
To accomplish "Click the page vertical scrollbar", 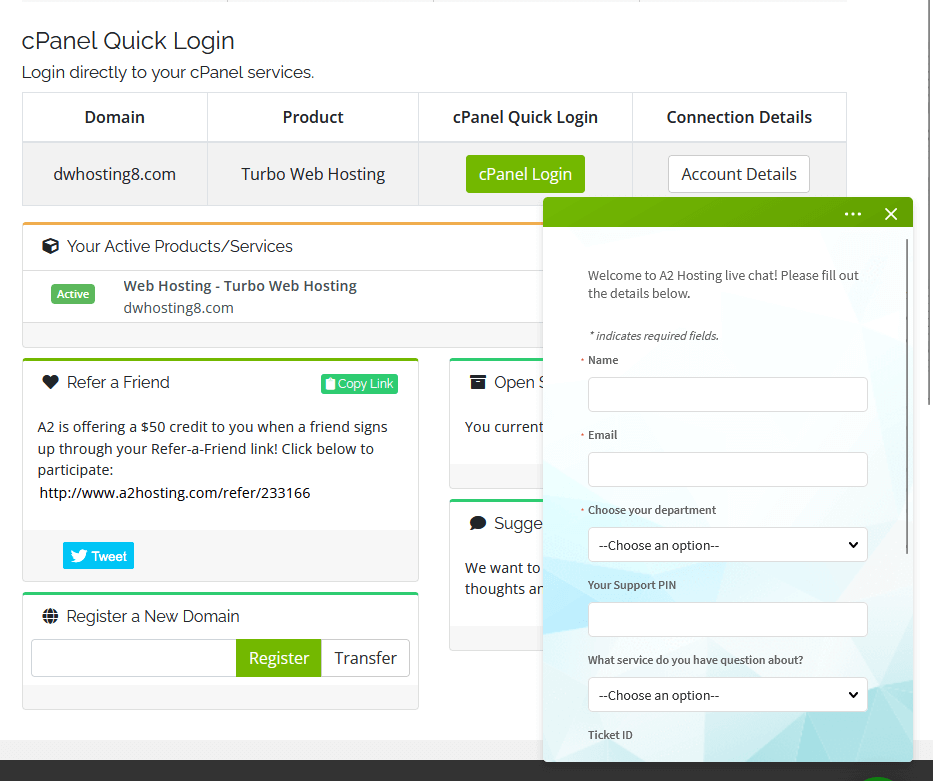I will tap(929, 202).
